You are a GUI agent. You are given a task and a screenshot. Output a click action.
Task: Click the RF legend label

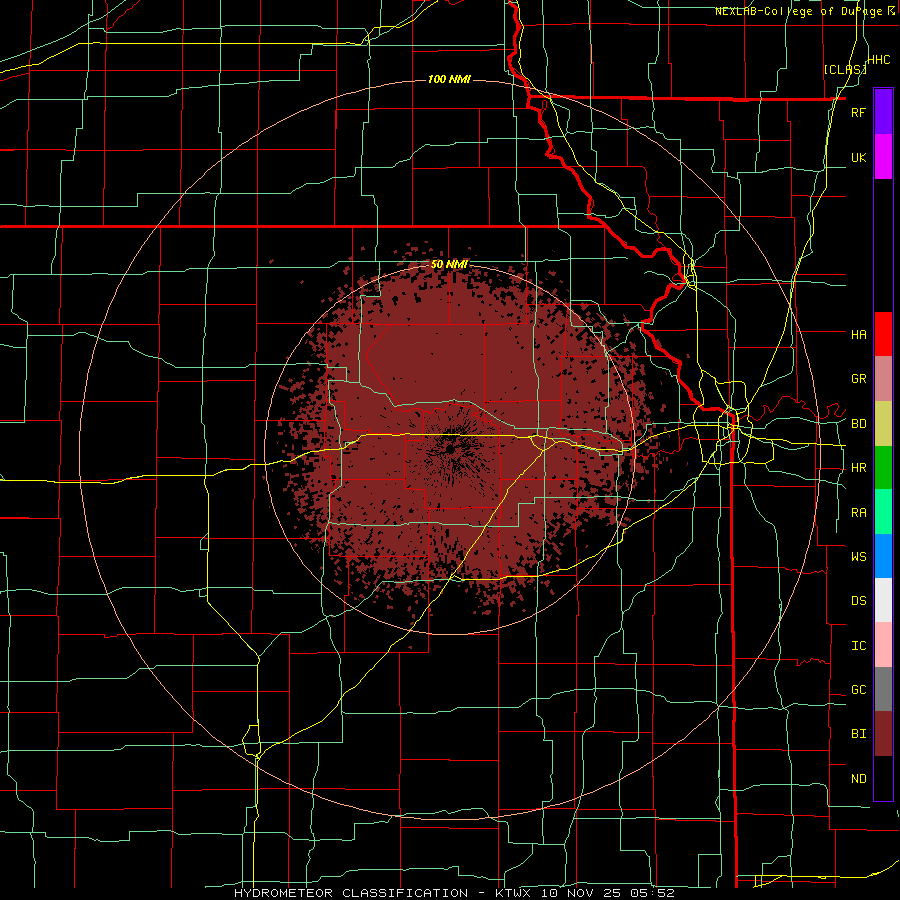(858, 112)
